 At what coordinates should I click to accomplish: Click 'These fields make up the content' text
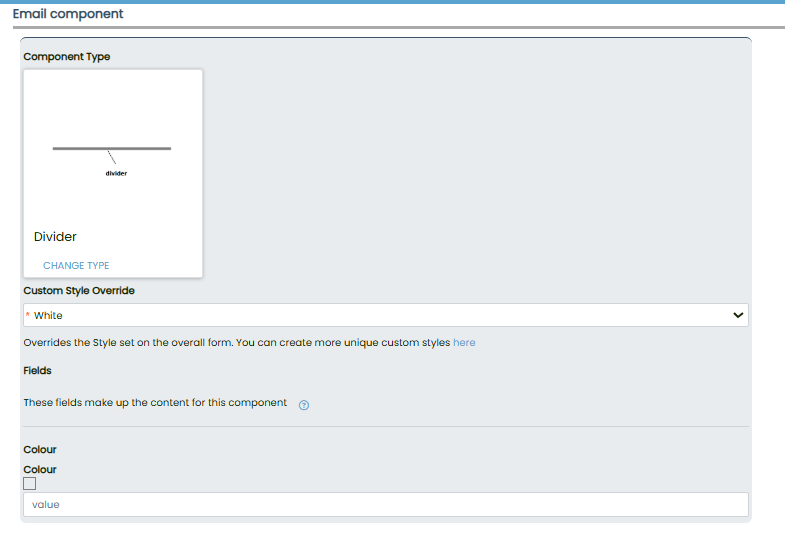coord(155,403)
